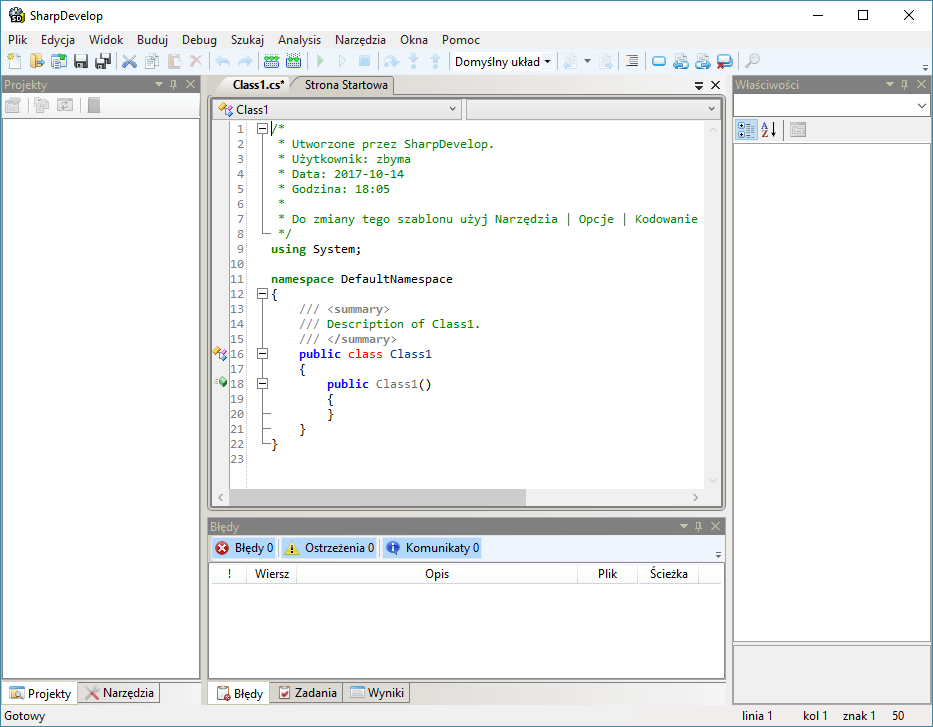Redo the action via toolbar arrow
This screenshot has height=727, width=933.
(x=245, y=61)
